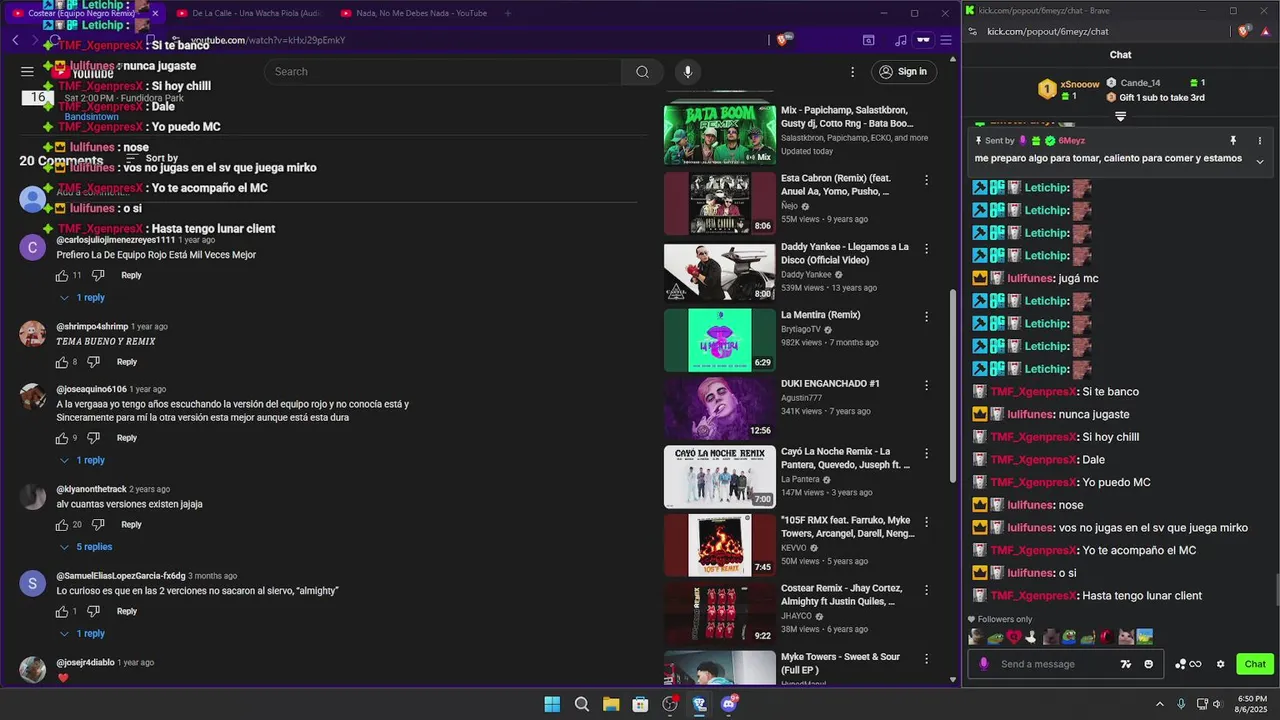Dislike the comment by klyanonthetrack
The height and width of the screenshot is (720, 1280).
click(98, 524)
